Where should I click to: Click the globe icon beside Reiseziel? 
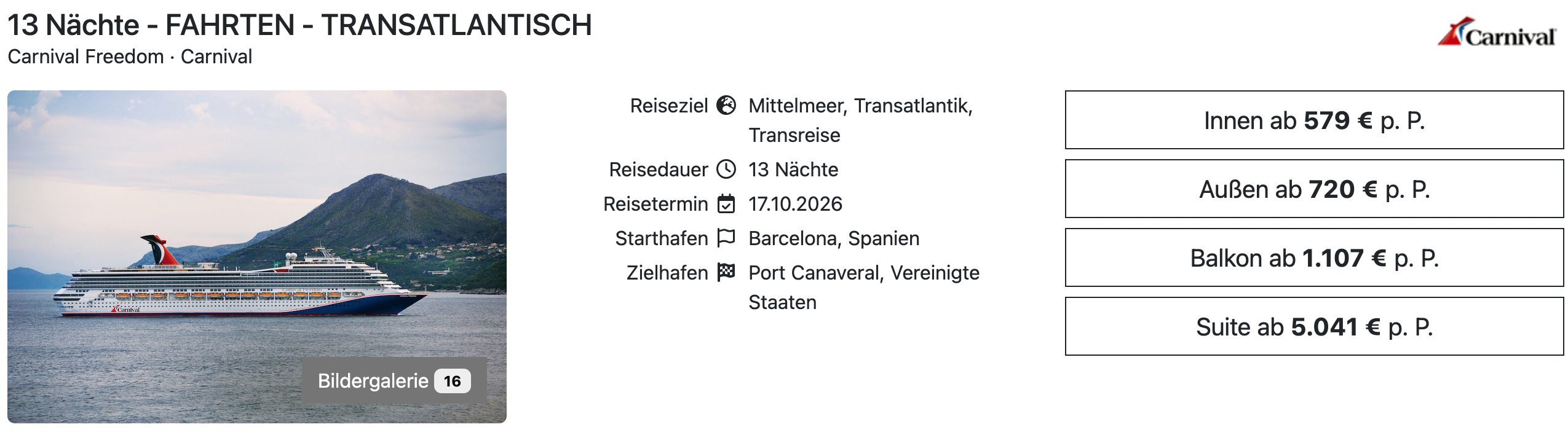click(726, 106)
